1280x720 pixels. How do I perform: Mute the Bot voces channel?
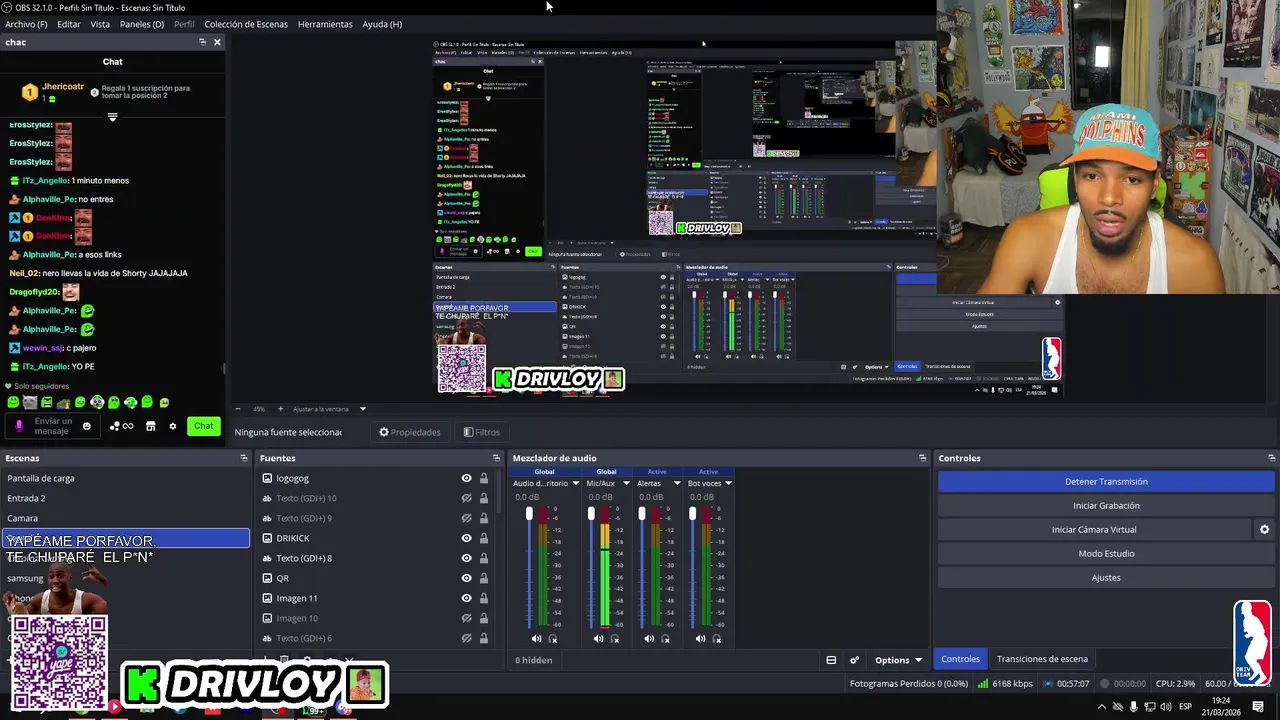[700, 639]
